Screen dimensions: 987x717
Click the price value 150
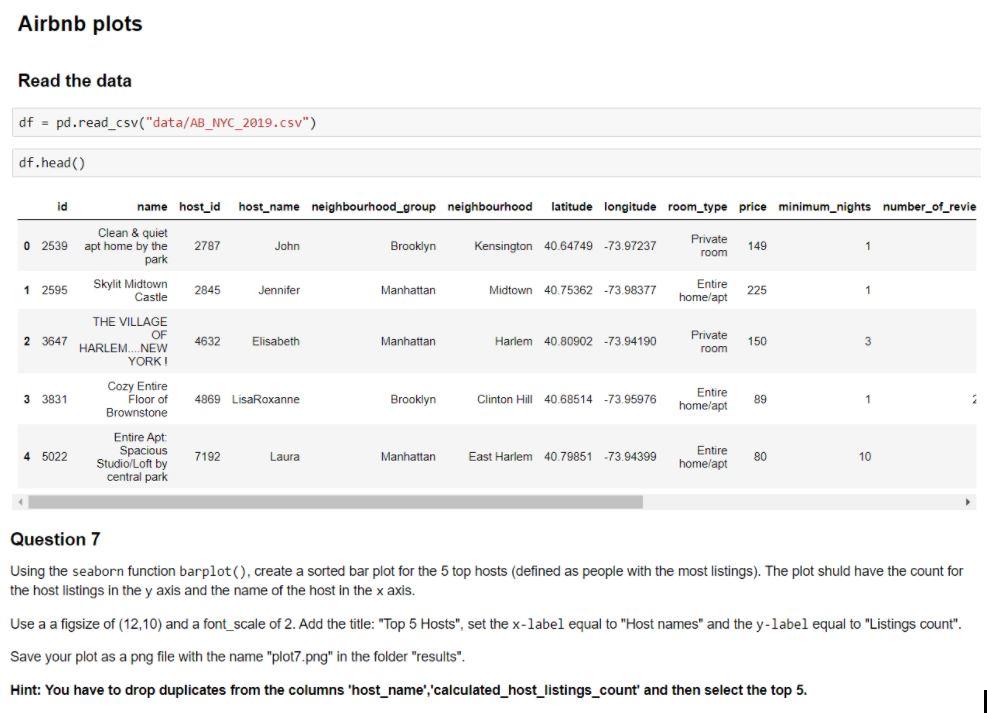coord(757,341)
